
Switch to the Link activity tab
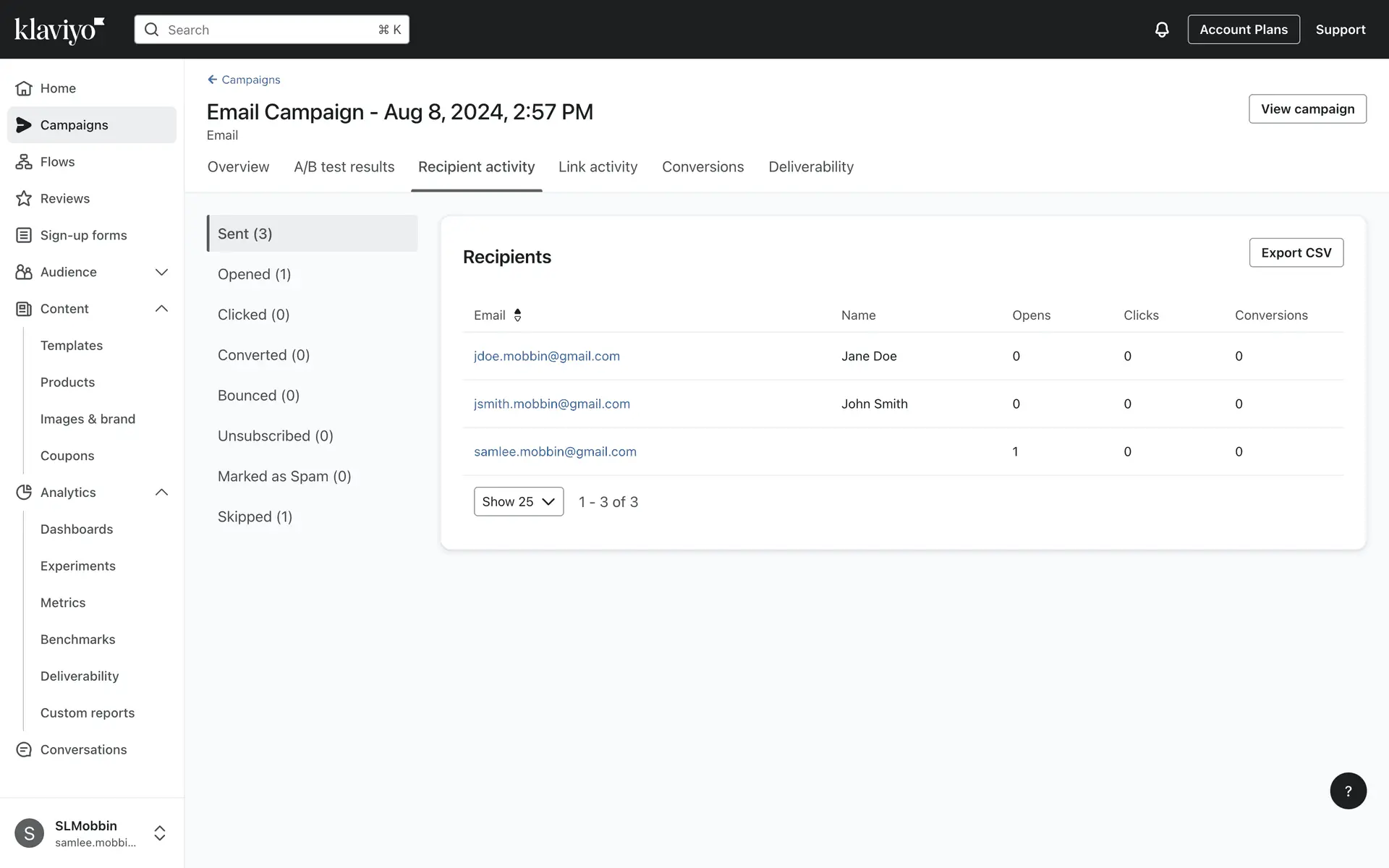click(598, 167)
